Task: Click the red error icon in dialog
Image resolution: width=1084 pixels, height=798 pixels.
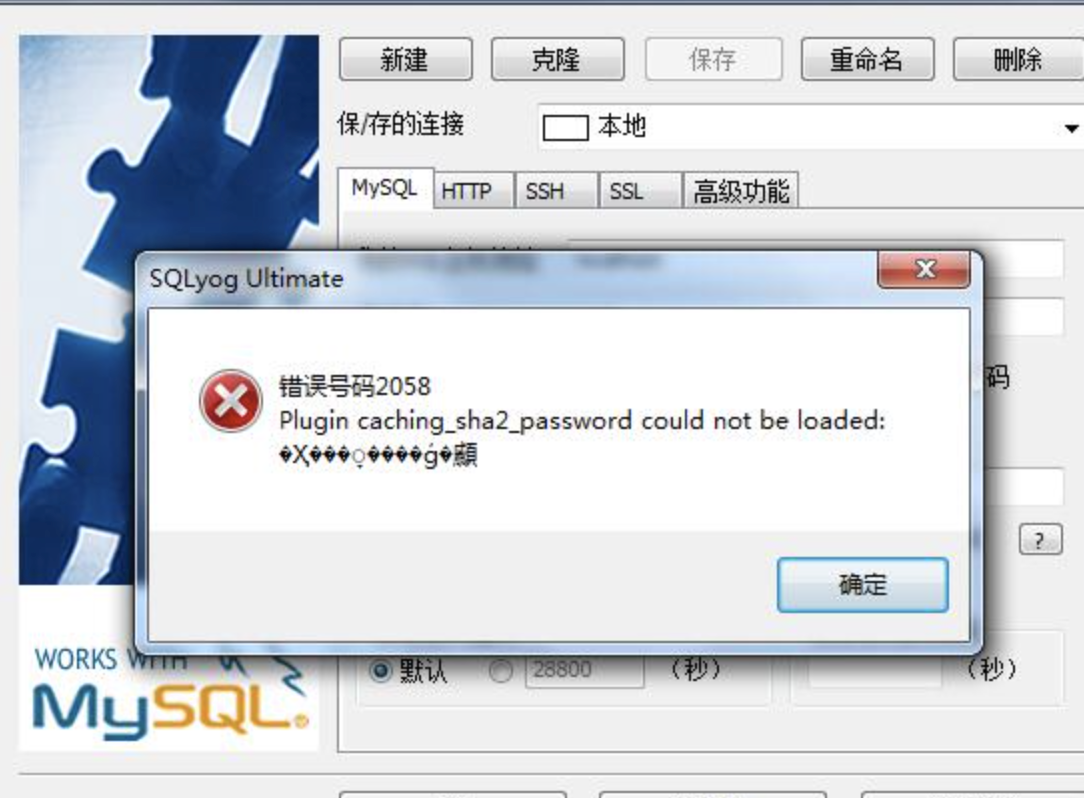Action: tap(231, 402)
